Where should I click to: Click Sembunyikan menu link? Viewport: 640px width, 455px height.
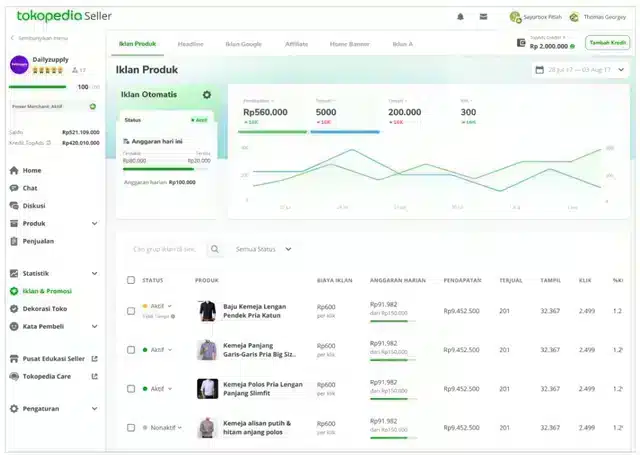[x=39, y=38]
